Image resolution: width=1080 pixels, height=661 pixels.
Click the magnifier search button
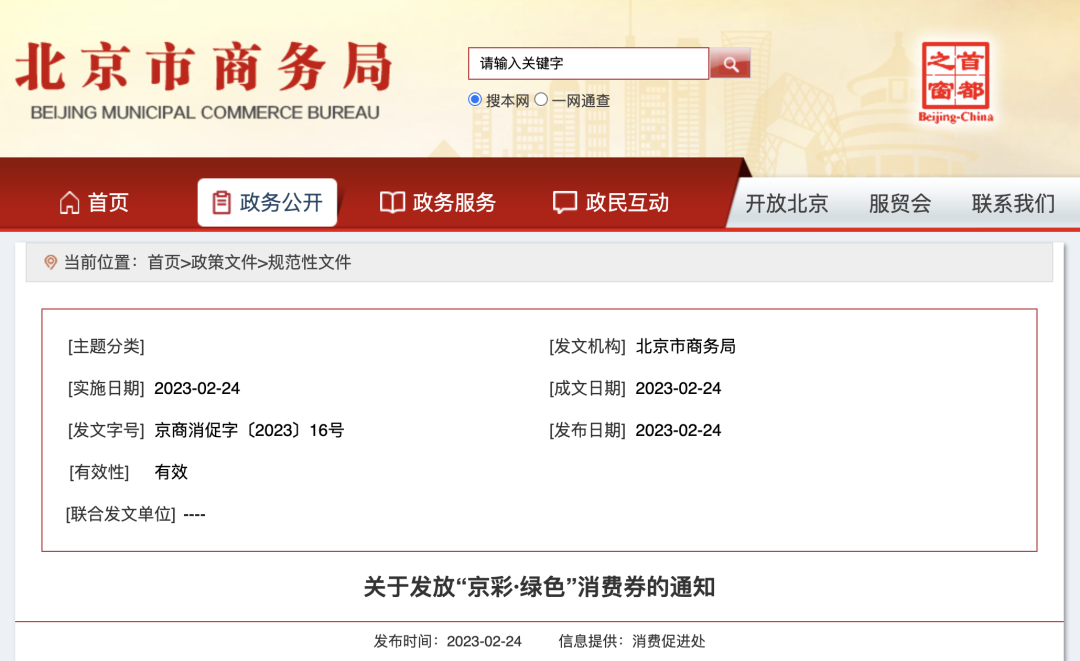coord(730,64)
